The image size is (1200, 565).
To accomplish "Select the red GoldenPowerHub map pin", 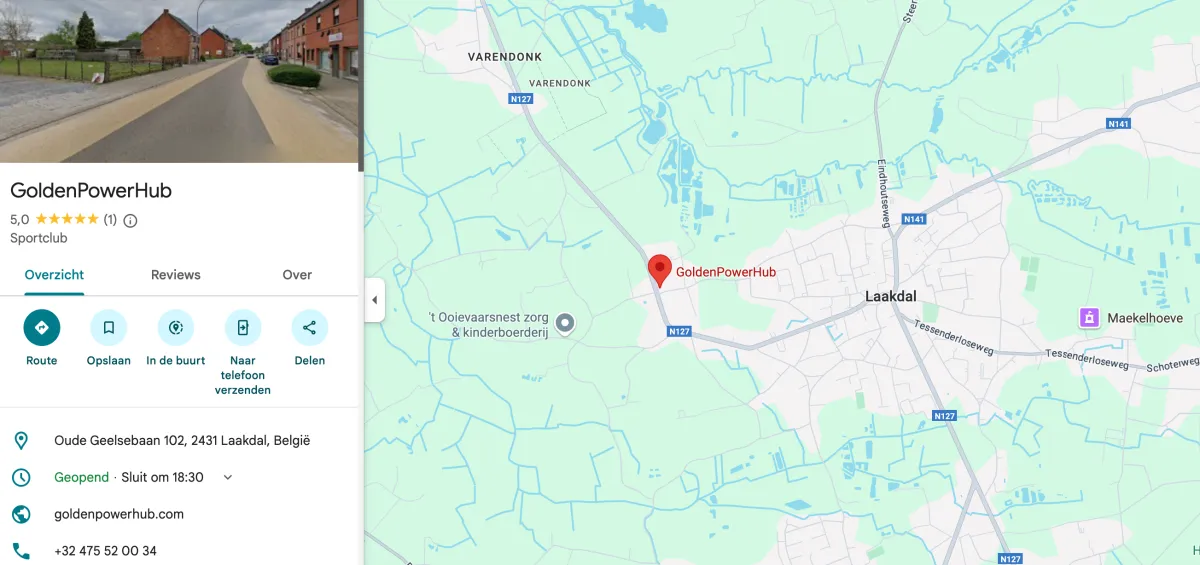I will (659, 271).
